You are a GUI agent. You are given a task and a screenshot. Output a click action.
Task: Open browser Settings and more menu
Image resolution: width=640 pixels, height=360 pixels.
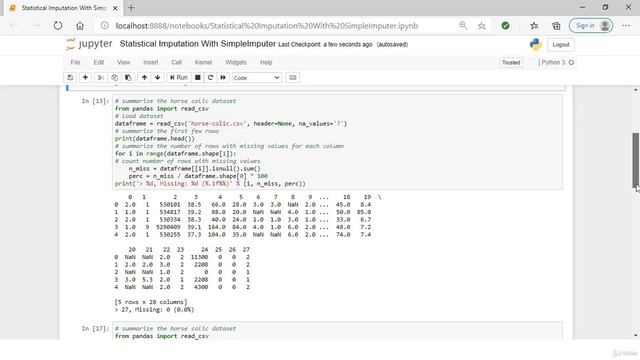click(626, 26)
